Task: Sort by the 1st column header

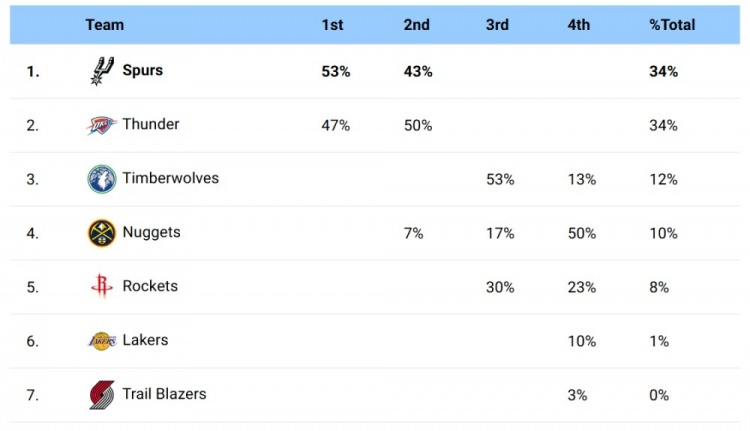Action: coord(332,25)
